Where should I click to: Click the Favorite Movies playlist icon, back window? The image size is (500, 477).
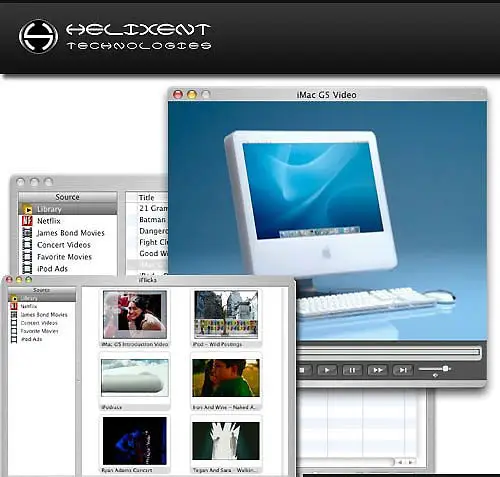point(27,257)
